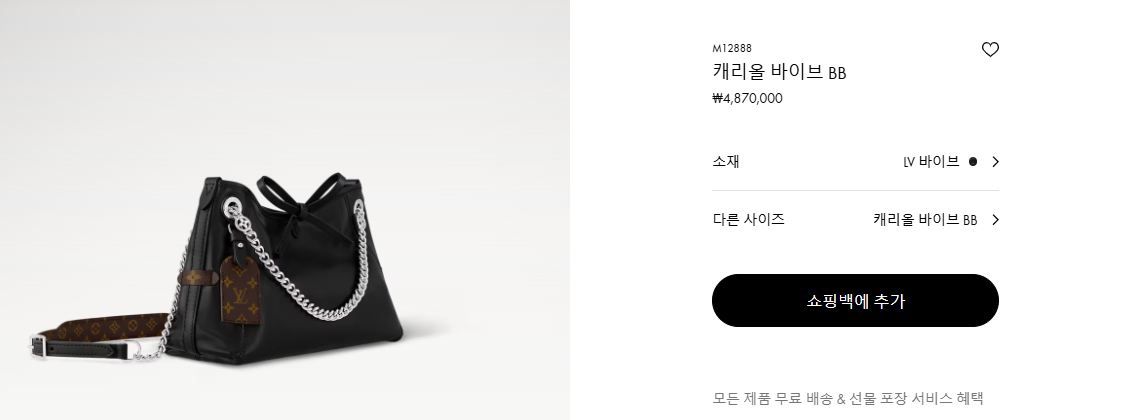Image resolution: width=1126 pixels, height=420 pixels.
Task: Click the 다른 사이즈 row label
Action: pos(748,220)
